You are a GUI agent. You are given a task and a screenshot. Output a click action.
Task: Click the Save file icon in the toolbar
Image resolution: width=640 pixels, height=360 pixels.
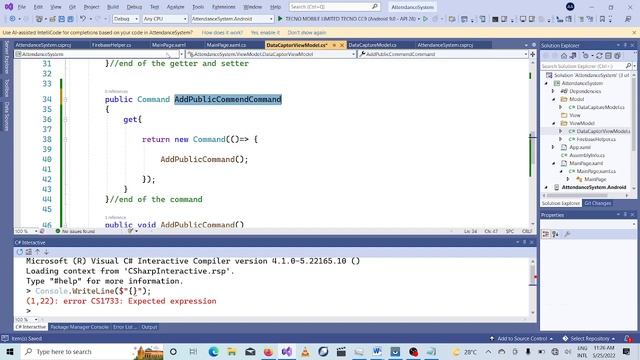click(x=62, y=19)
